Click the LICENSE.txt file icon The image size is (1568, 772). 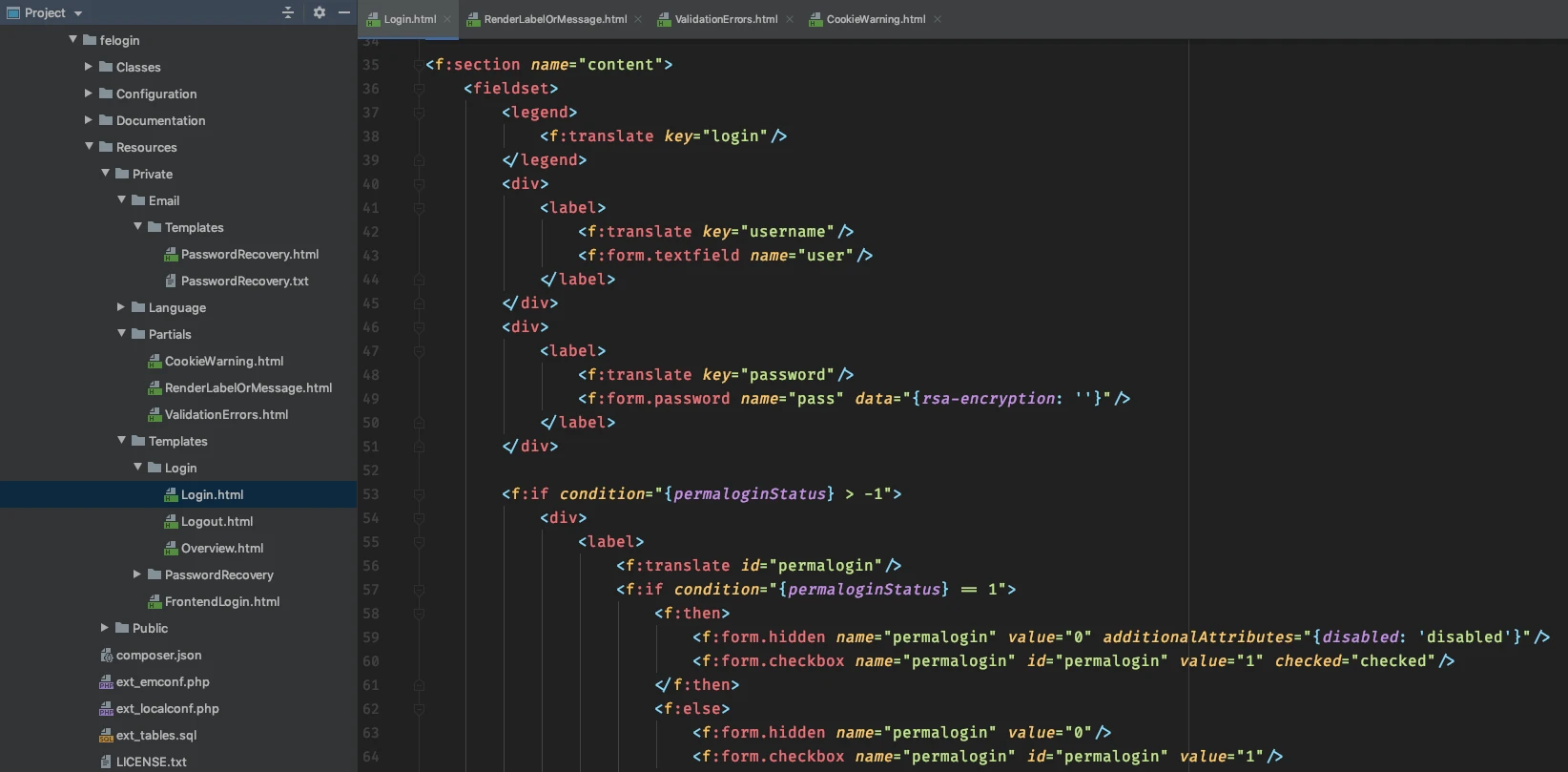click(x=107, y=762)
